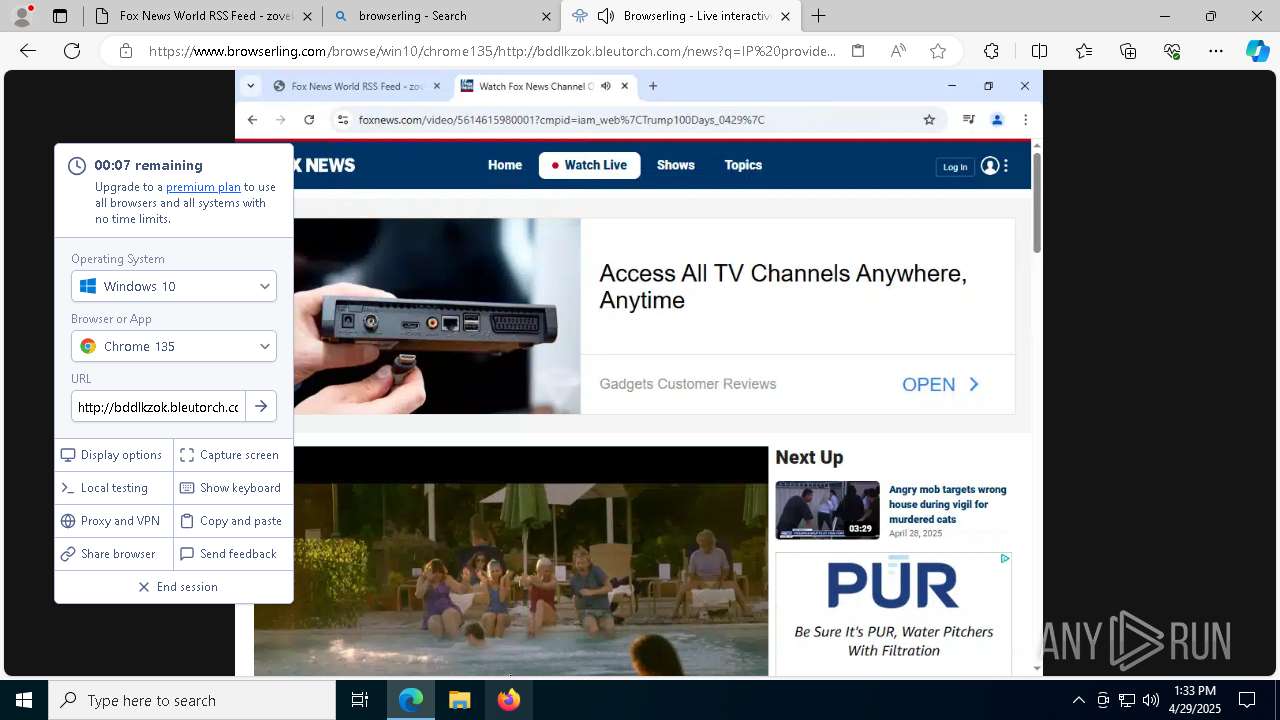Open Display options

[x=113, y=455]
